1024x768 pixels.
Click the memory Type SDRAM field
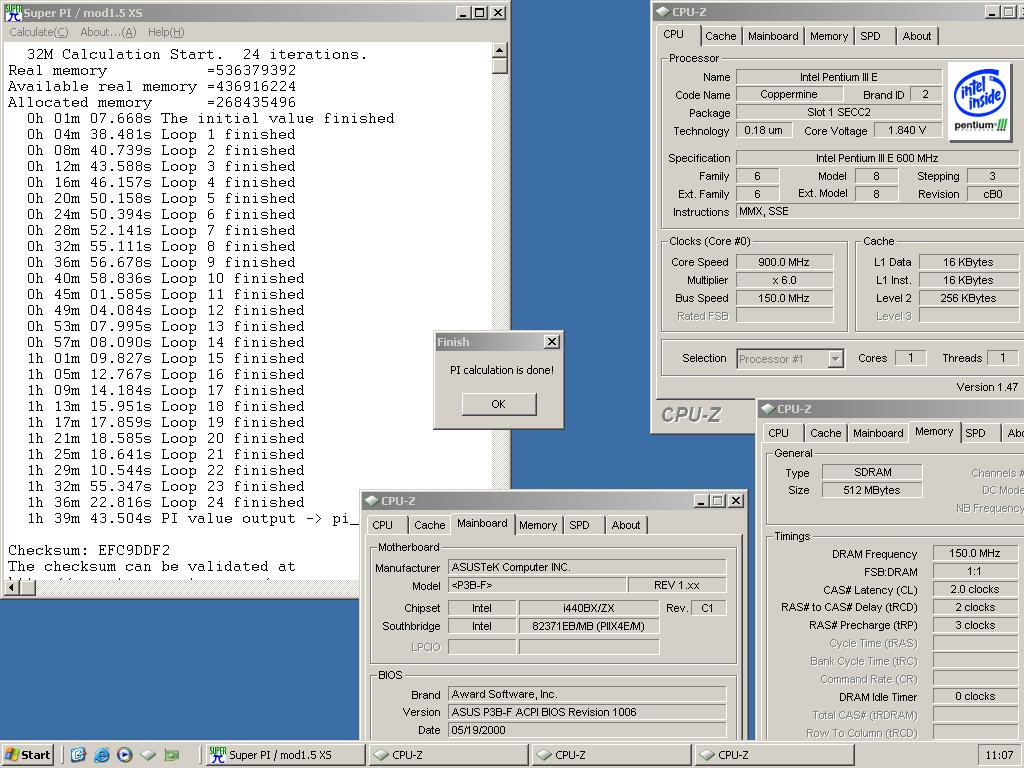pyautogui.click(x=872, y=472)
